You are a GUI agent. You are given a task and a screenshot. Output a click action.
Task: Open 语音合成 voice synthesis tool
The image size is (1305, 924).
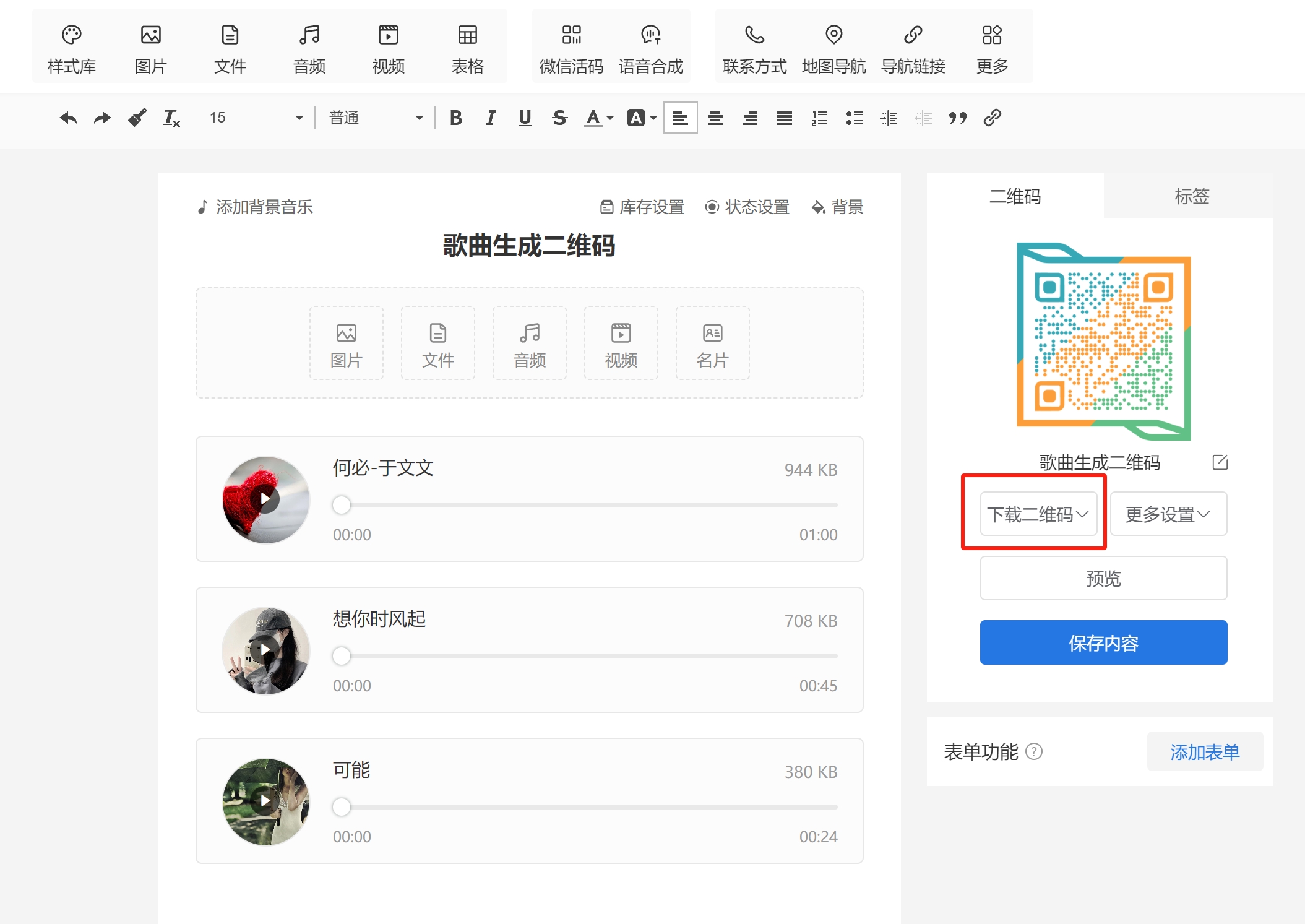tap(651, 50)
